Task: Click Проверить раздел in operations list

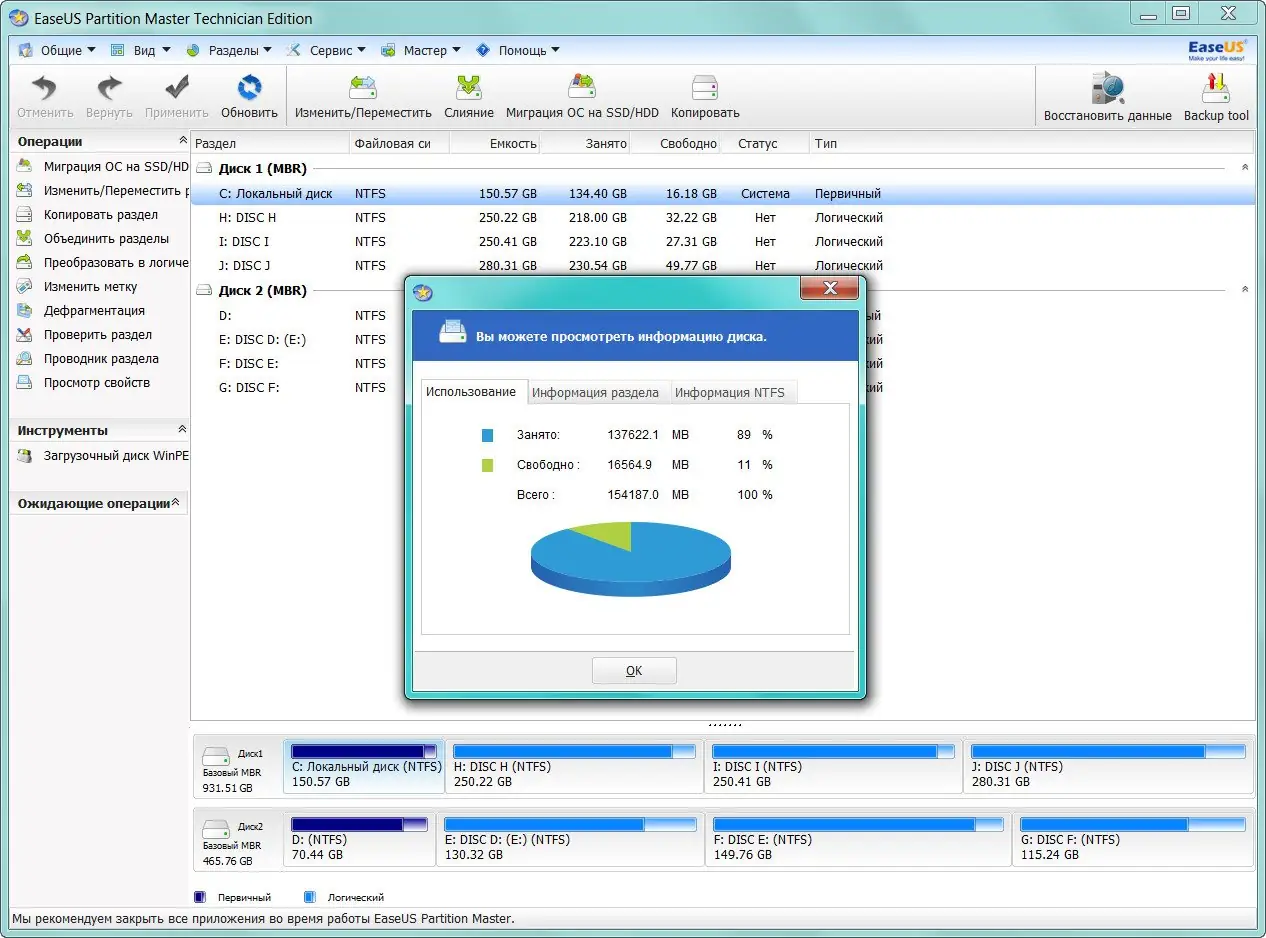Action: click(x=98, y=335)
